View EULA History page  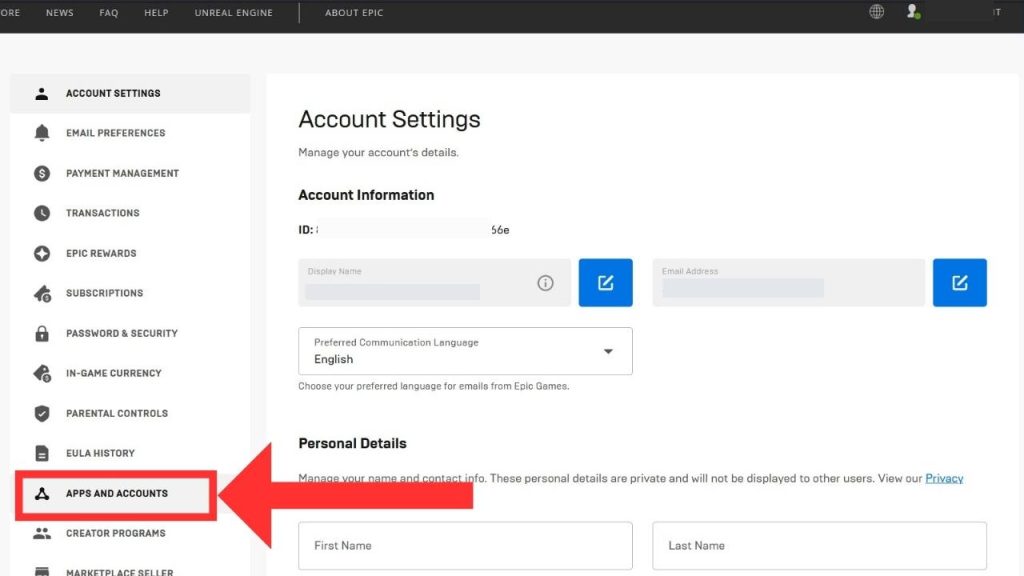130,453
